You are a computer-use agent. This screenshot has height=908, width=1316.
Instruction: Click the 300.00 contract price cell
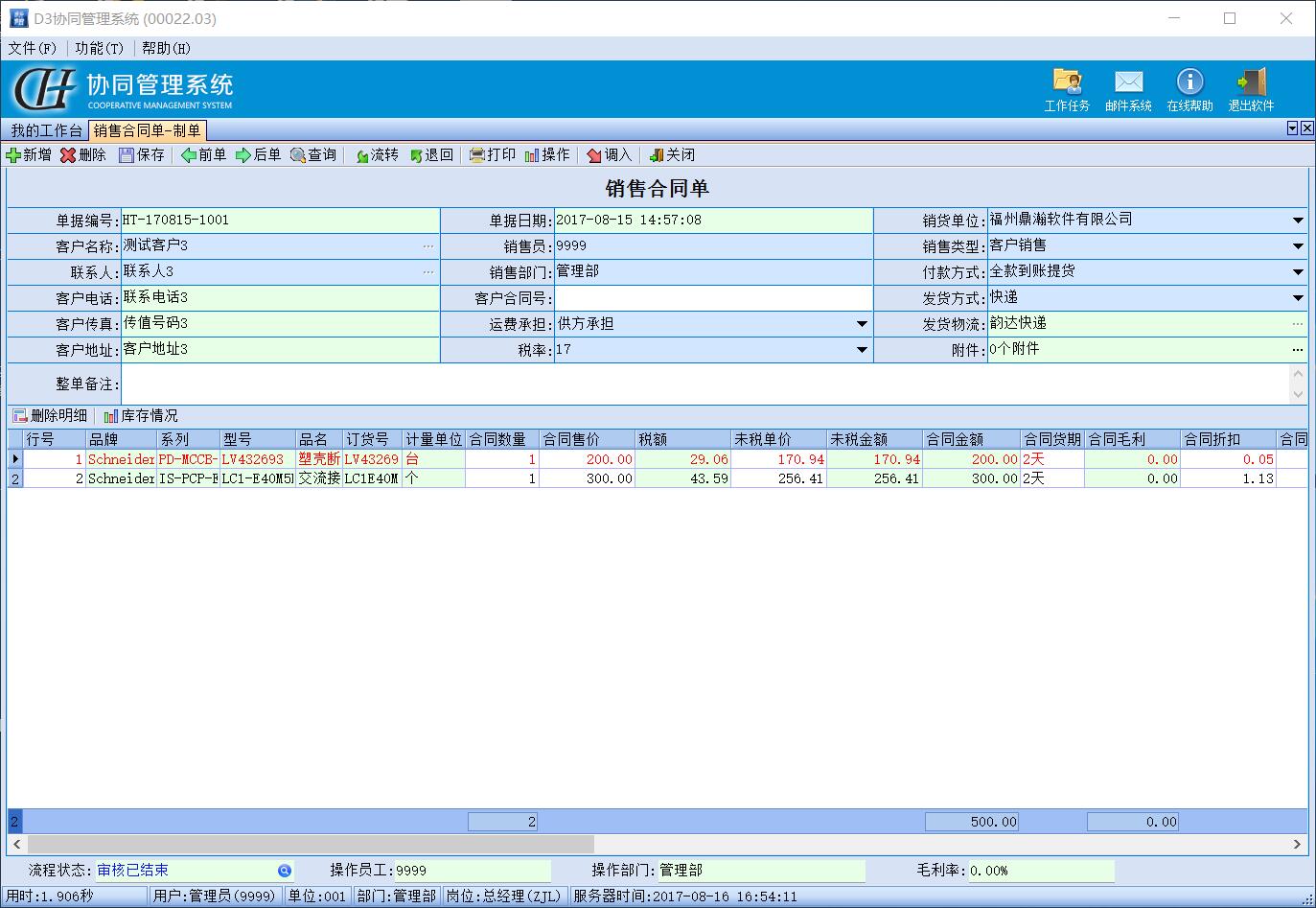pos(587,478)
